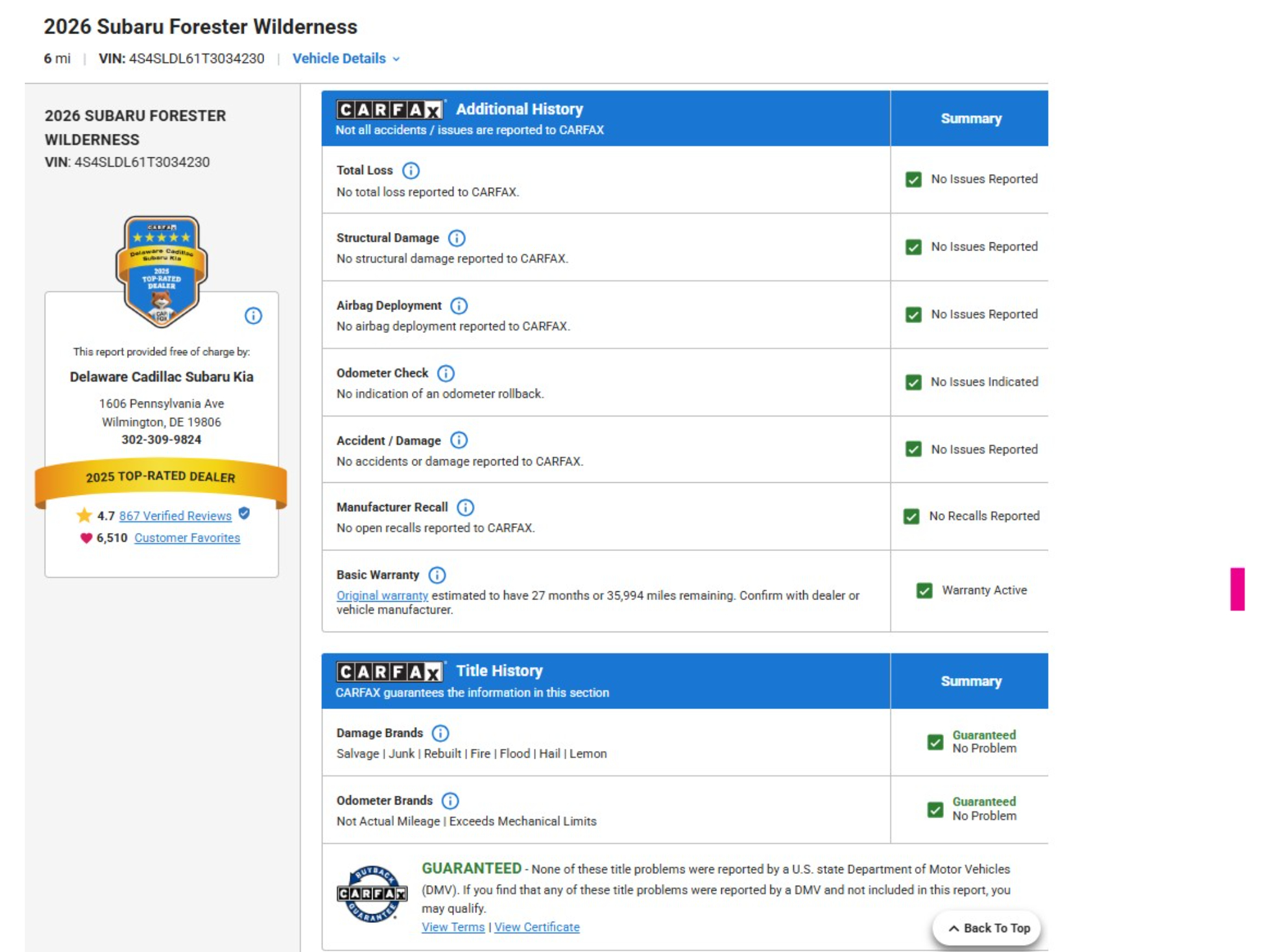Click info icon next to Basic Warranty
1270x952 pixels.
click(x=437, y=575)
